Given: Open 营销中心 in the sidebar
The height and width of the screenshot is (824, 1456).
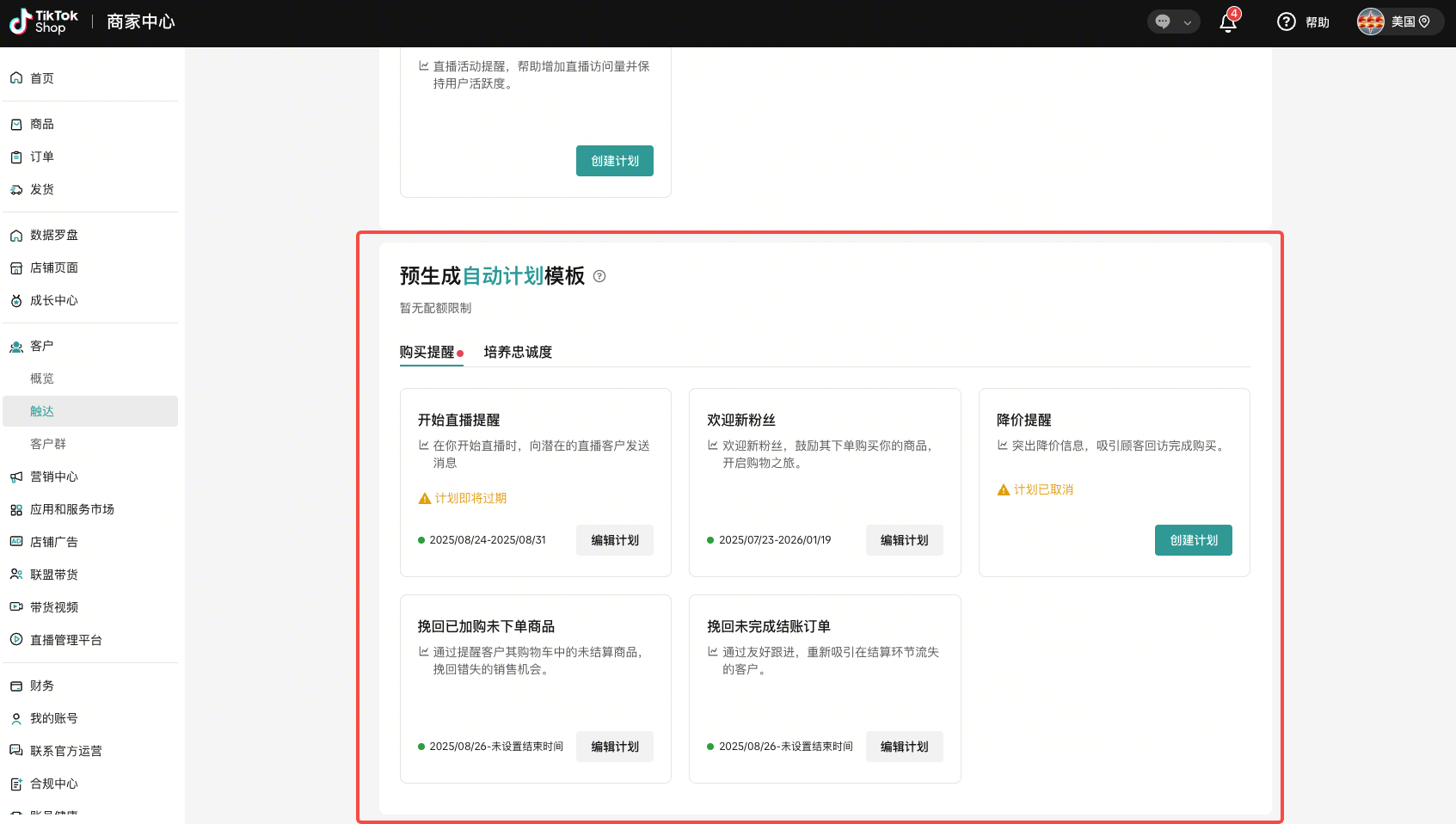Looking at the screenshot, I should point(53,477).
